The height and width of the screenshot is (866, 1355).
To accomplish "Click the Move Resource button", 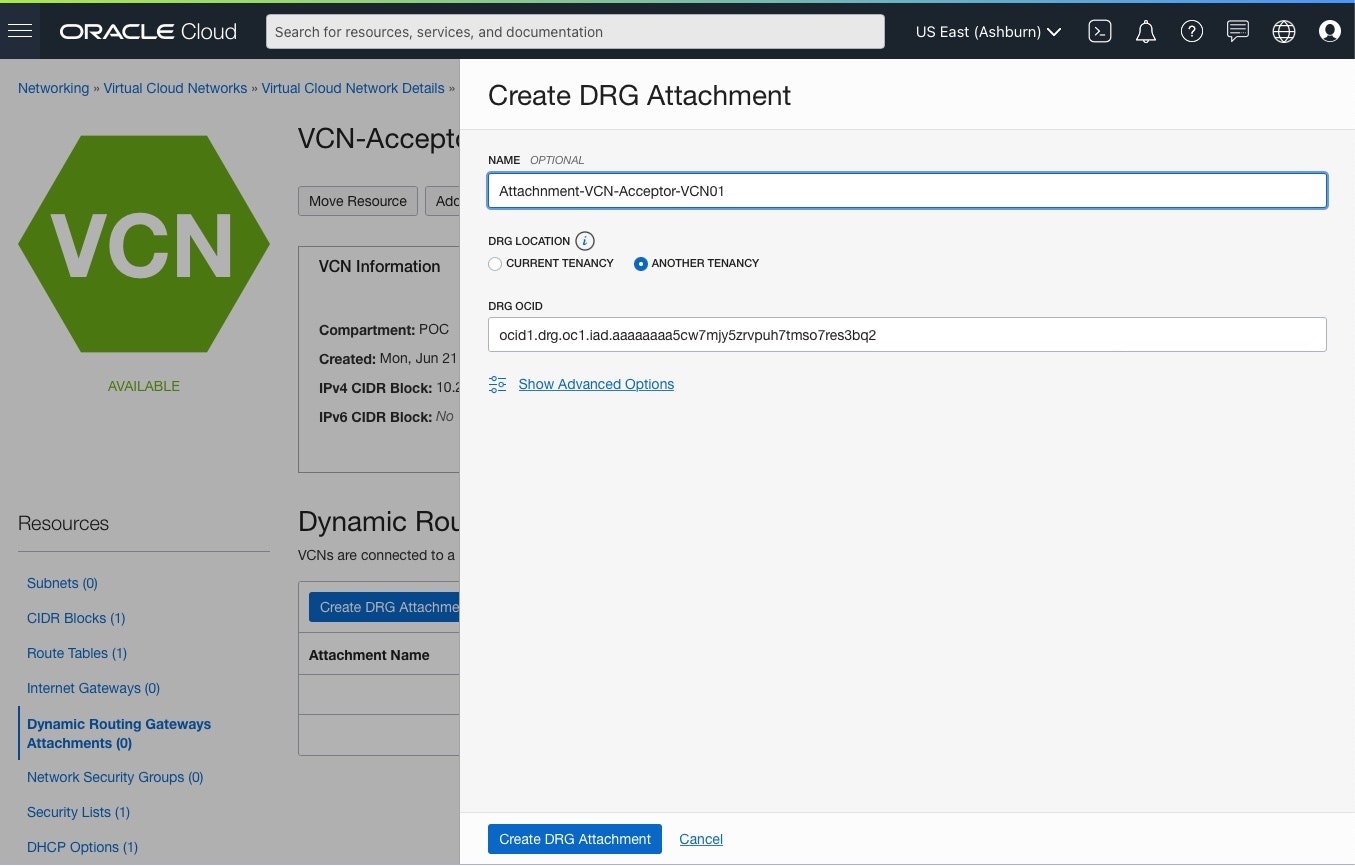I will tap(358, 201).
